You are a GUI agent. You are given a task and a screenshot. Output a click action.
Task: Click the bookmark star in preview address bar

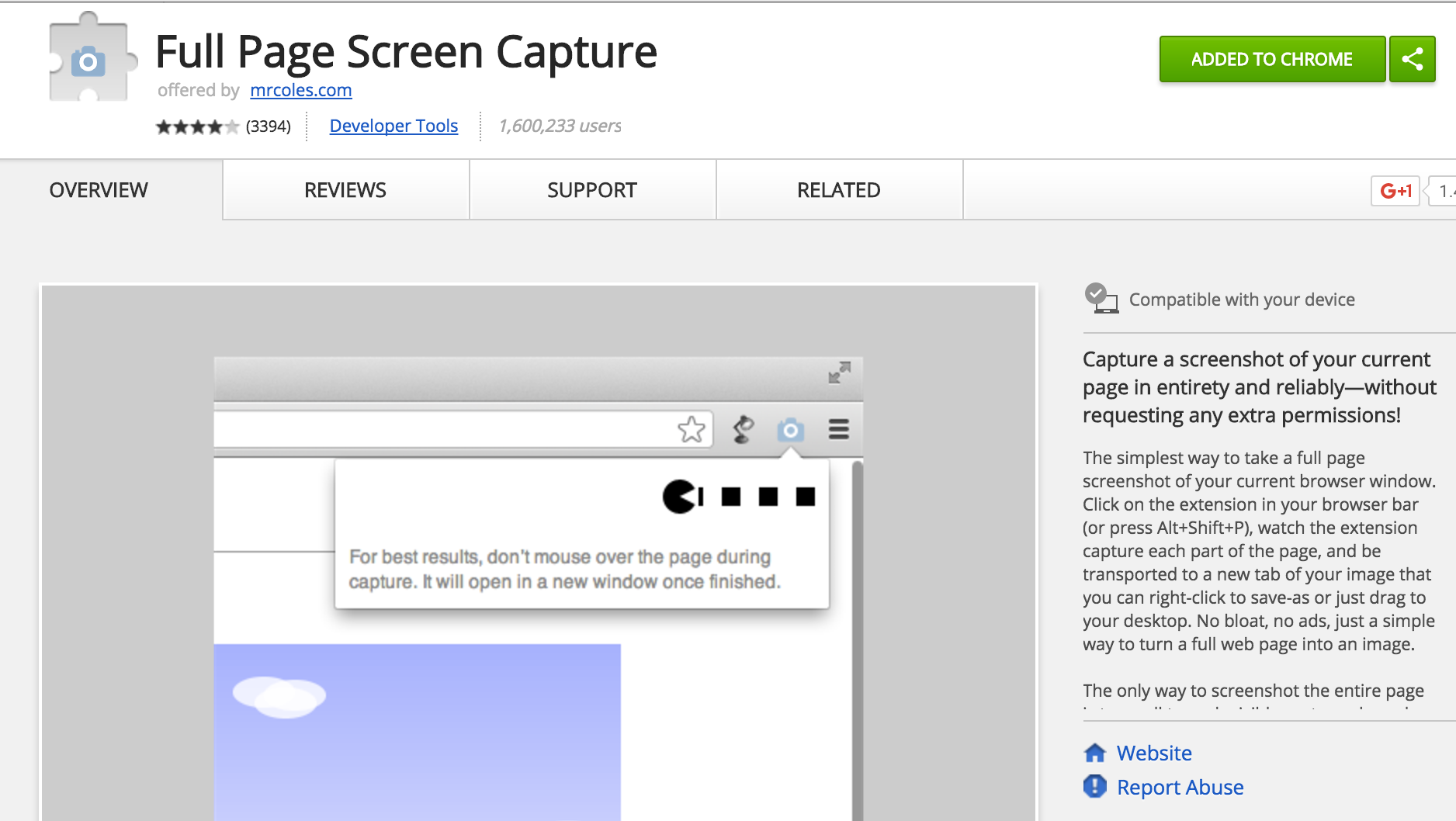point(691,429)
